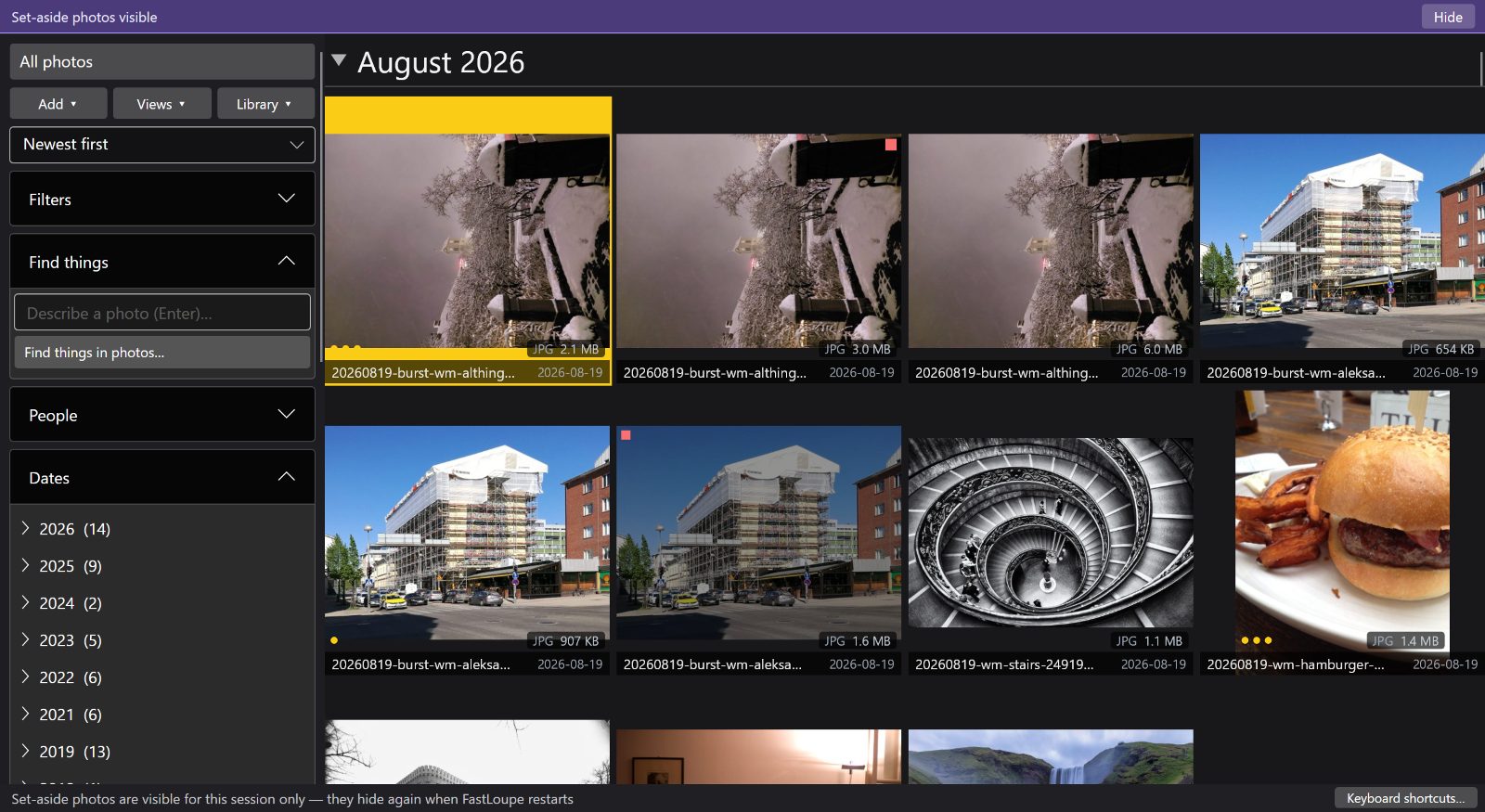Open the Keyboard shortcuts dialog

1405,798
